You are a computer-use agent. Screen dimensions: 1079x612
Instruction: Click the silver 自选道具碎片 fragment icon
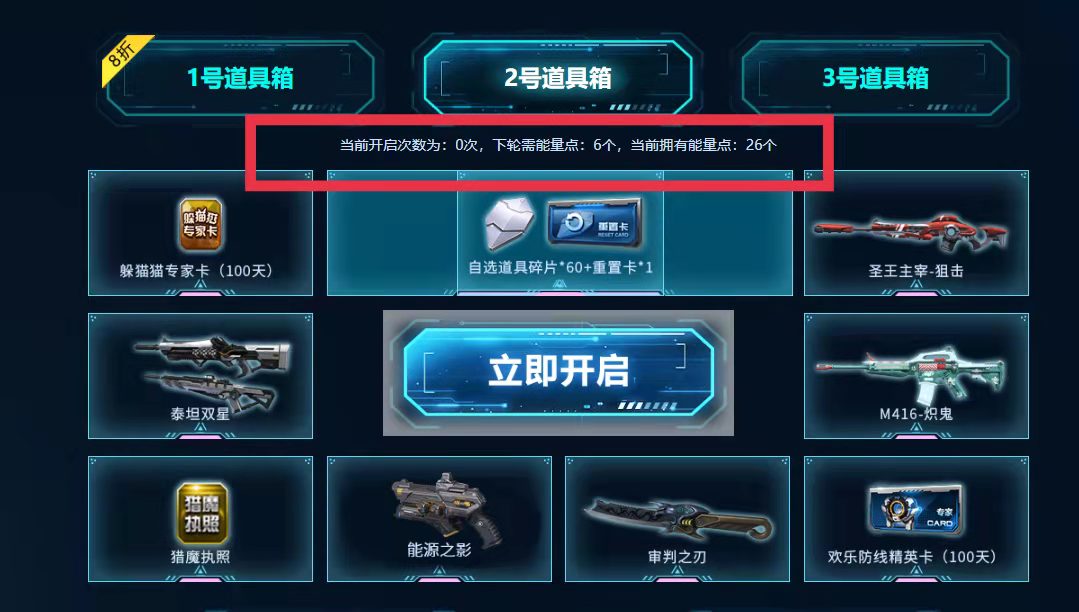(x=509, y=223)
